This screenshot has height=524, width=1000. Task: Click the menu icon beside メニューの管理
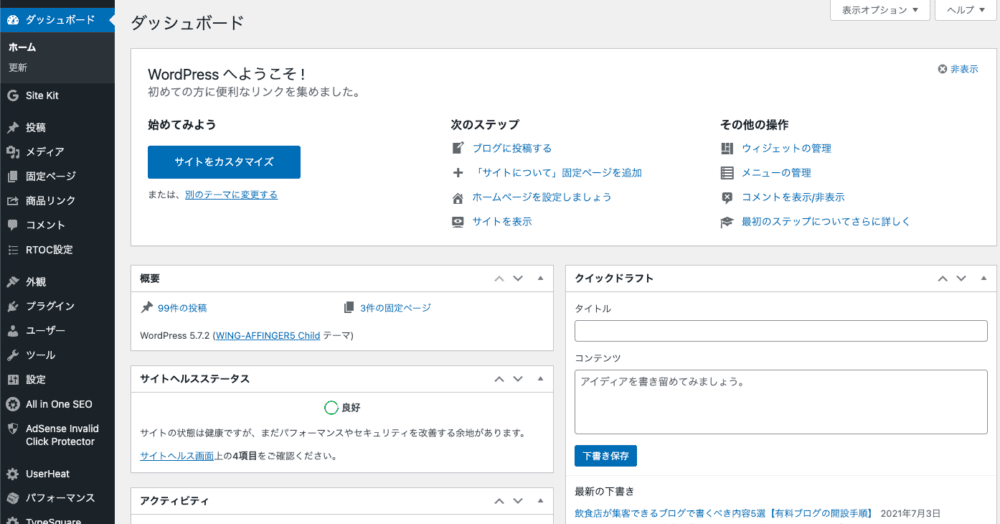point(727,173)
